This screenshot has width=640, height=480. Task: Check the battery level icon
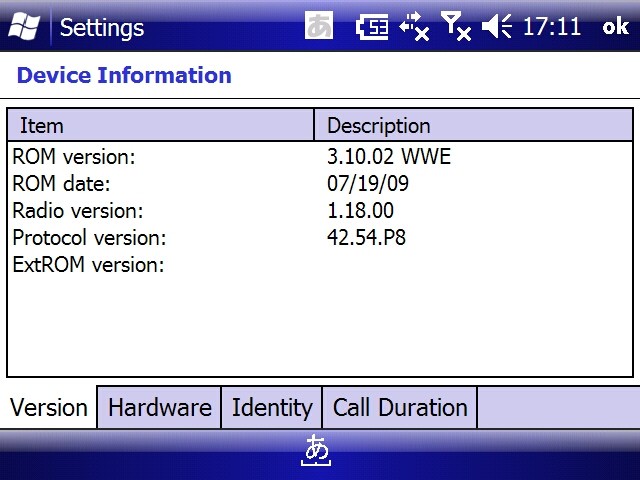pos(372,27)
